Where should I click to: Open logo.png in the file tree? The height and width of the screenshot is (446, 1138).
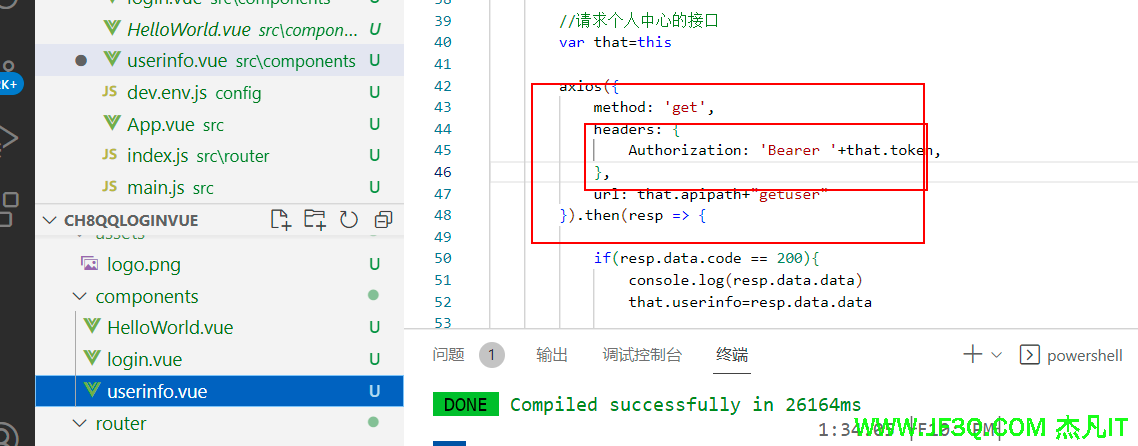tap(143, 265)
